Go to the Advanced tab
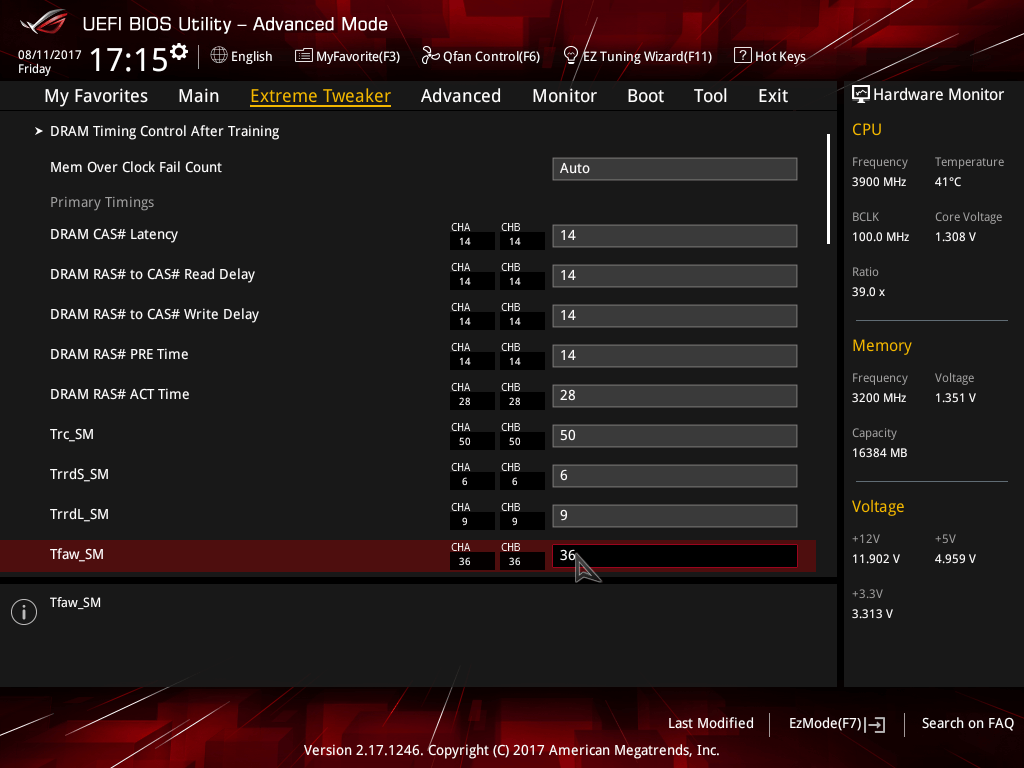This screenshot has width=1024, height=768. click(460, 96)
